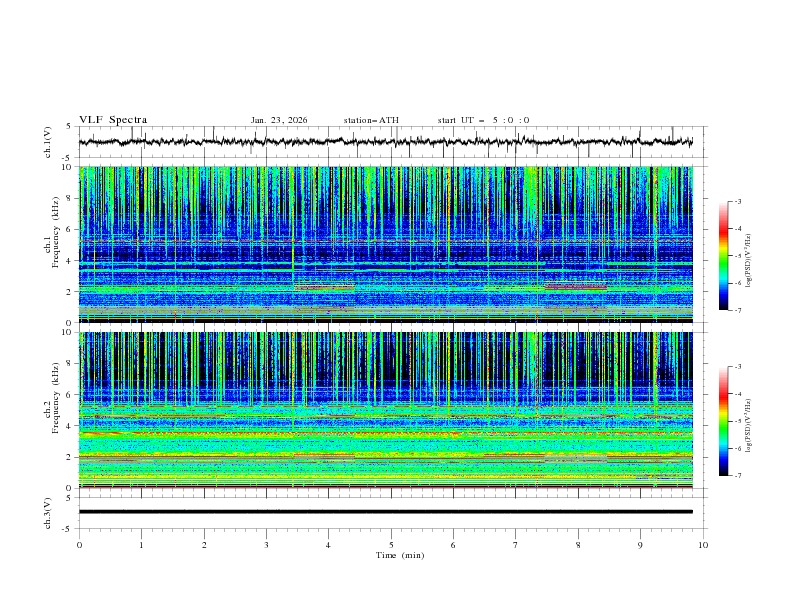Click the station=ATH label

coord(371,120)
